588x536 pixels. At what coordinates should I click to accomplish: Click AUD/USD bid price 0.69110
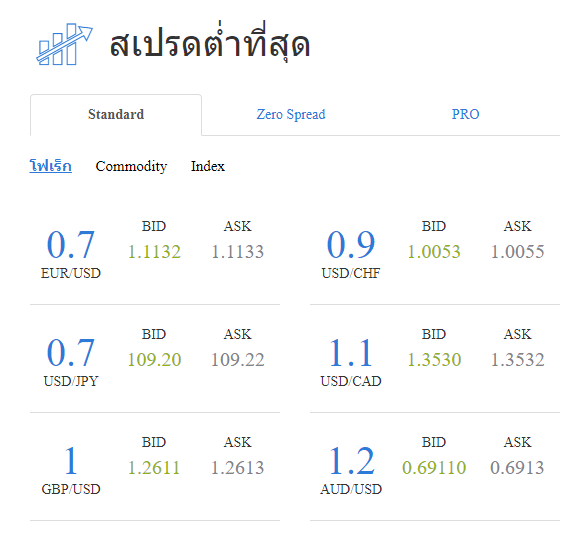click(434, 468)
